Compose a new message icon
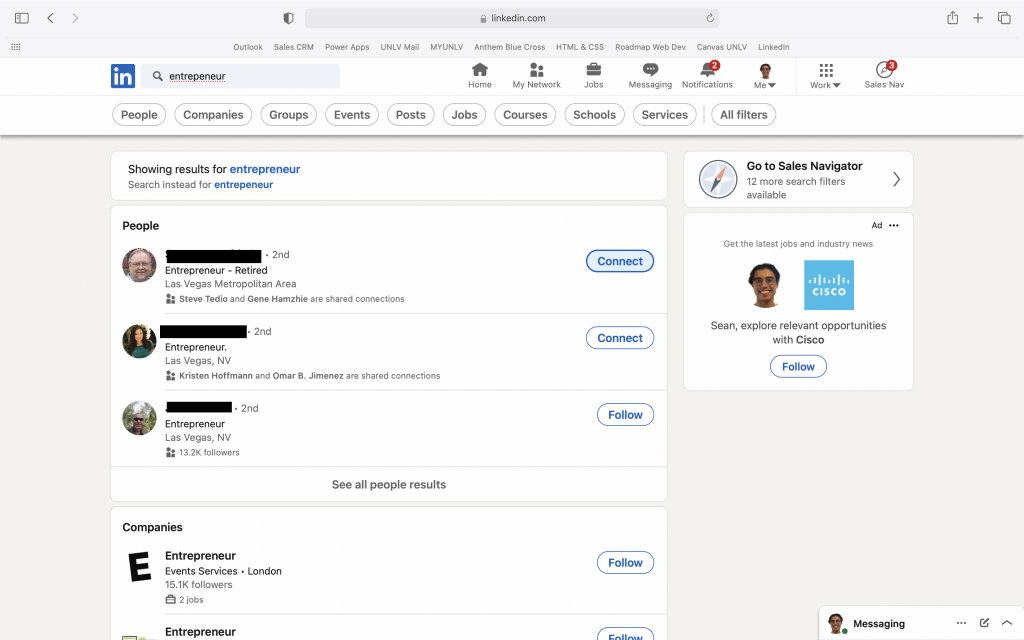Screen dimensions: 1024x640 point(984,623)
